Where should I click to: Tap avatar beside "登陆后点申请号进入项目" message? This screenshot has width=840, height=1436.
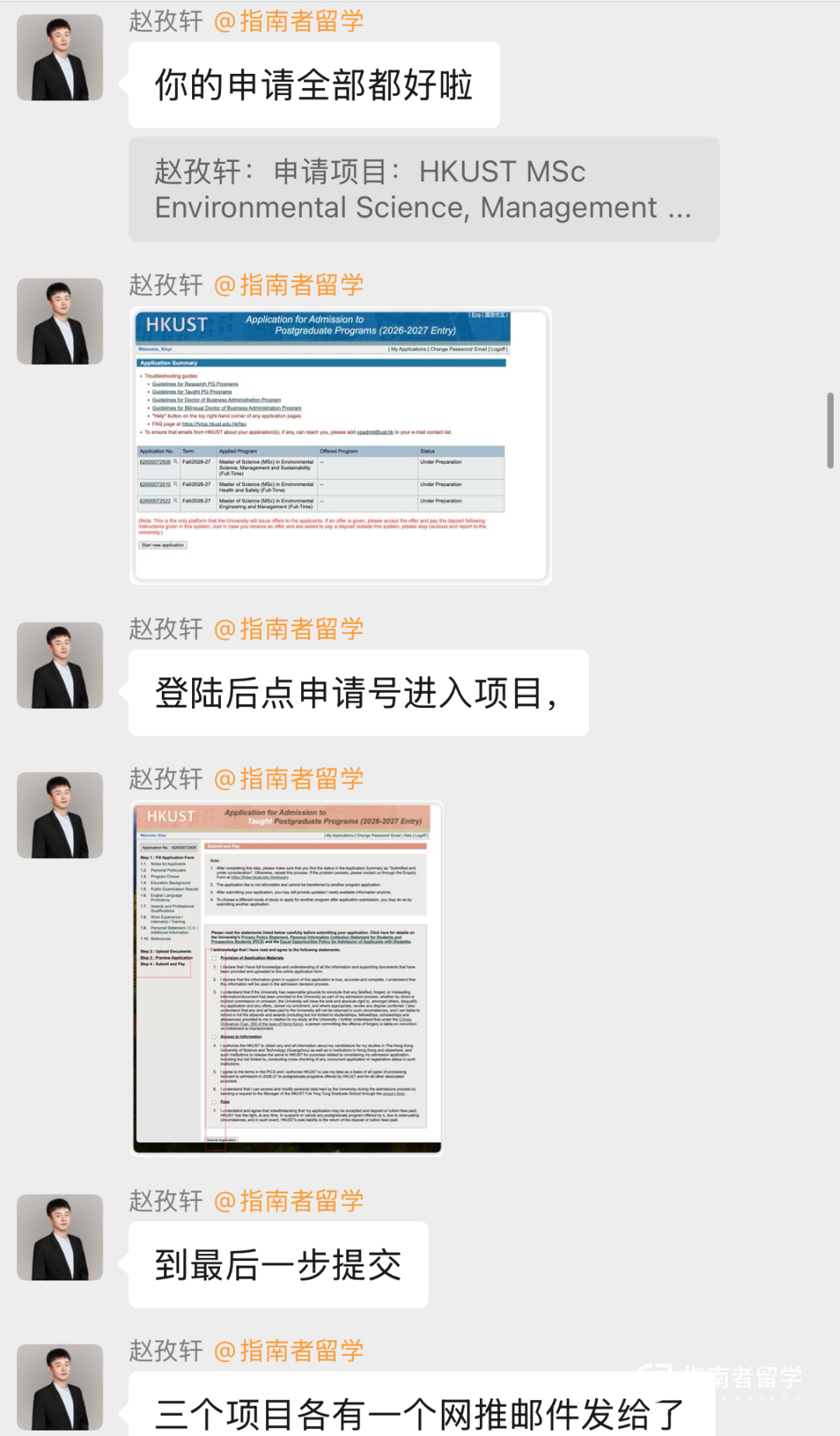pyautogui.click(x=60, y=665)
